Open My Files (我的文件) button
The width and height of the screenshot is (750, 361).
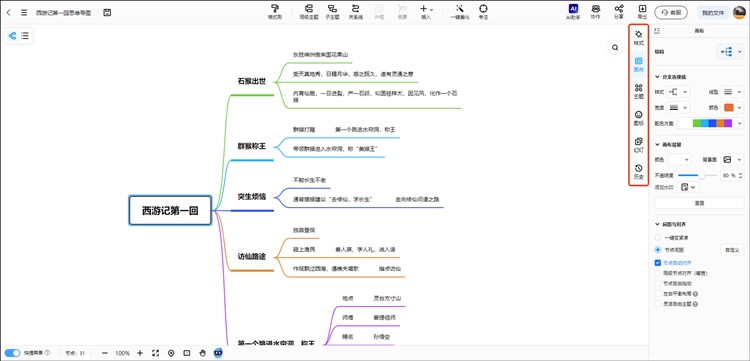[713, 13]
